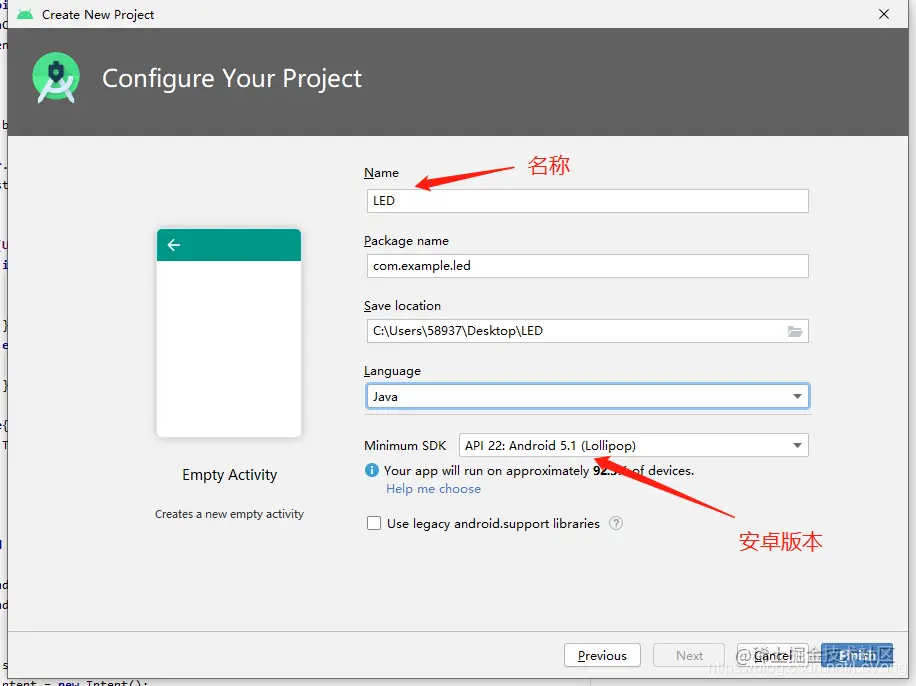Select the Empty Activity template preview
This screenshot has width=916, height=686.
[x=229, y=332]
